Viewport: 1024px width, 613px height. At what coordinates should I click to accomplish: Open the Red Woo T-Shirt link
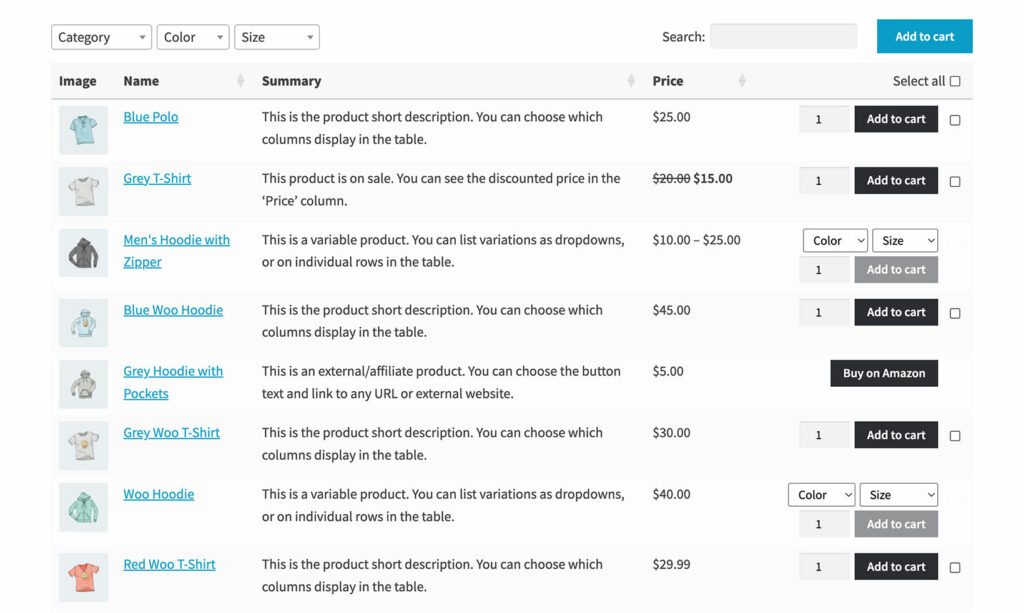click(169, 565)
